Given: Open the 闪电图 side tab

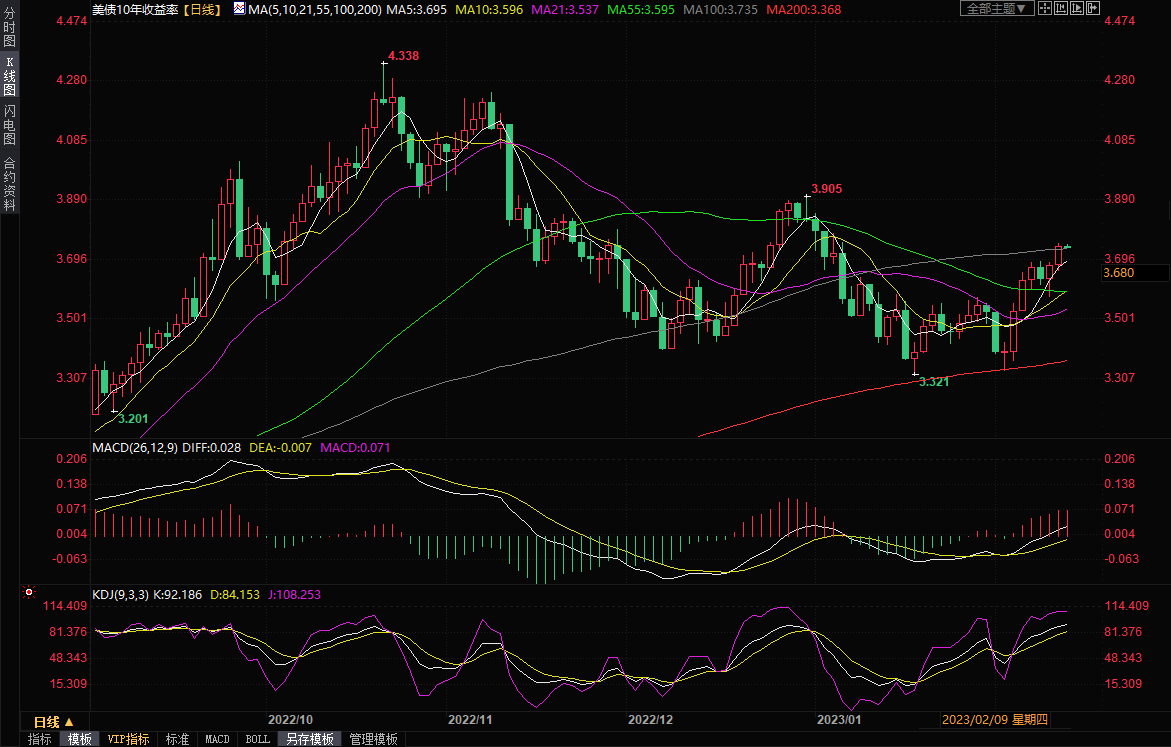Looking at the screenshot, I should pyautogui.click(x=9, y=125).
